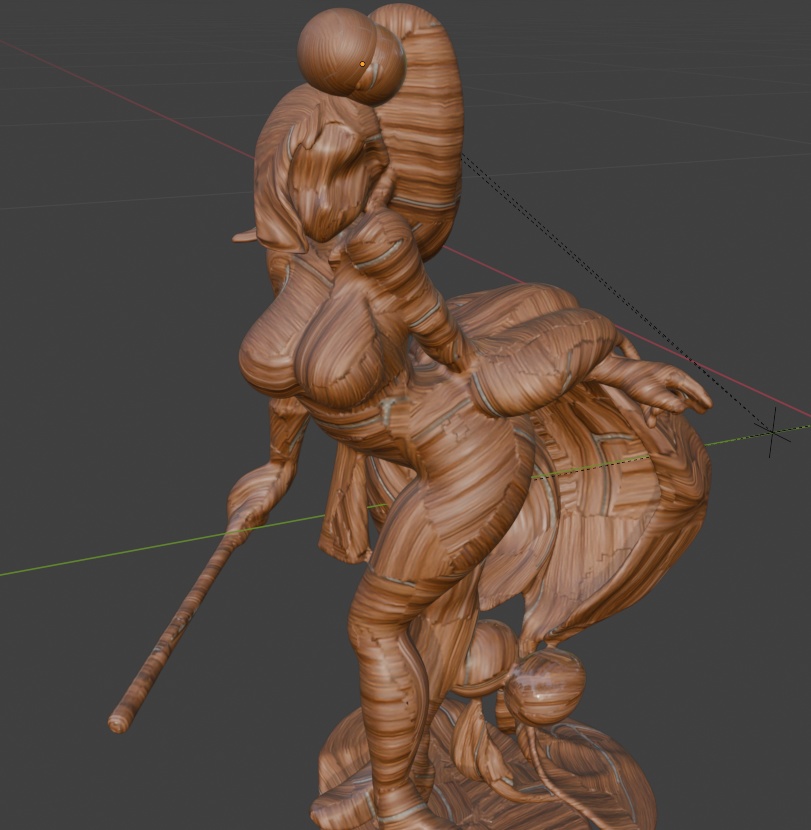Click the orange origin dot on the top sphere
The width and height of the screenshot is (811, 830).
click(362, 64)
